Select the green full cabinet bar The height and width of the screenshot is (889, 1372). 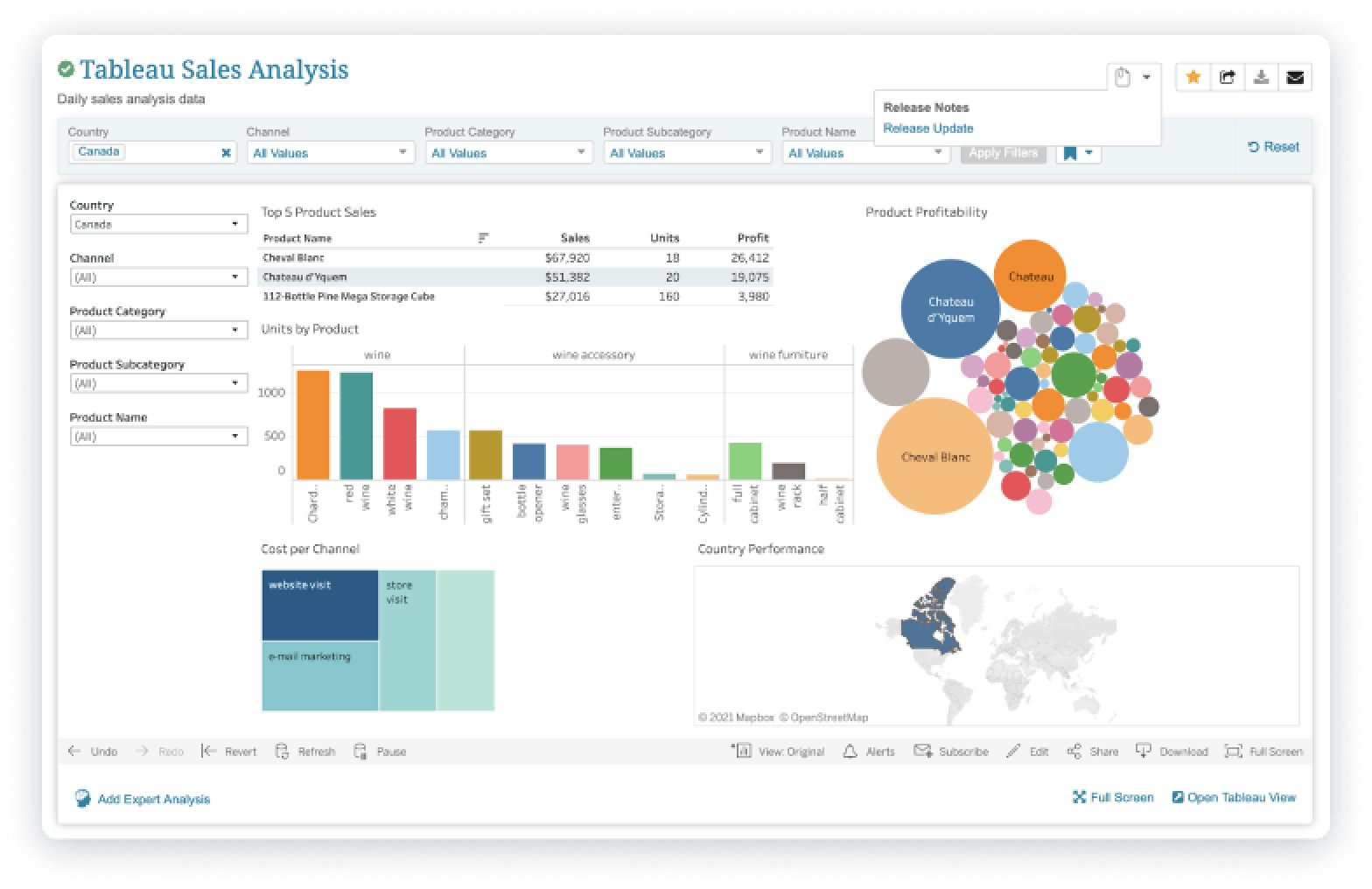(745, 461)
